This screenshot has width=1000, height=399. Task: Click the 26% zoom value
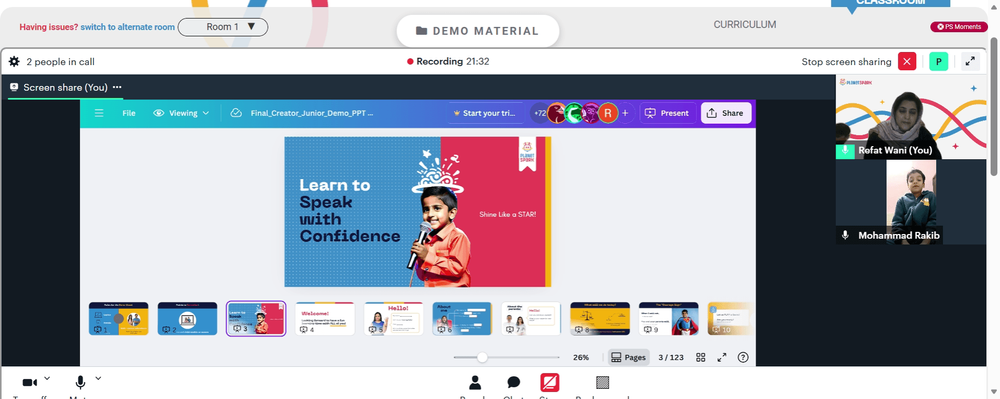[581, 358]
